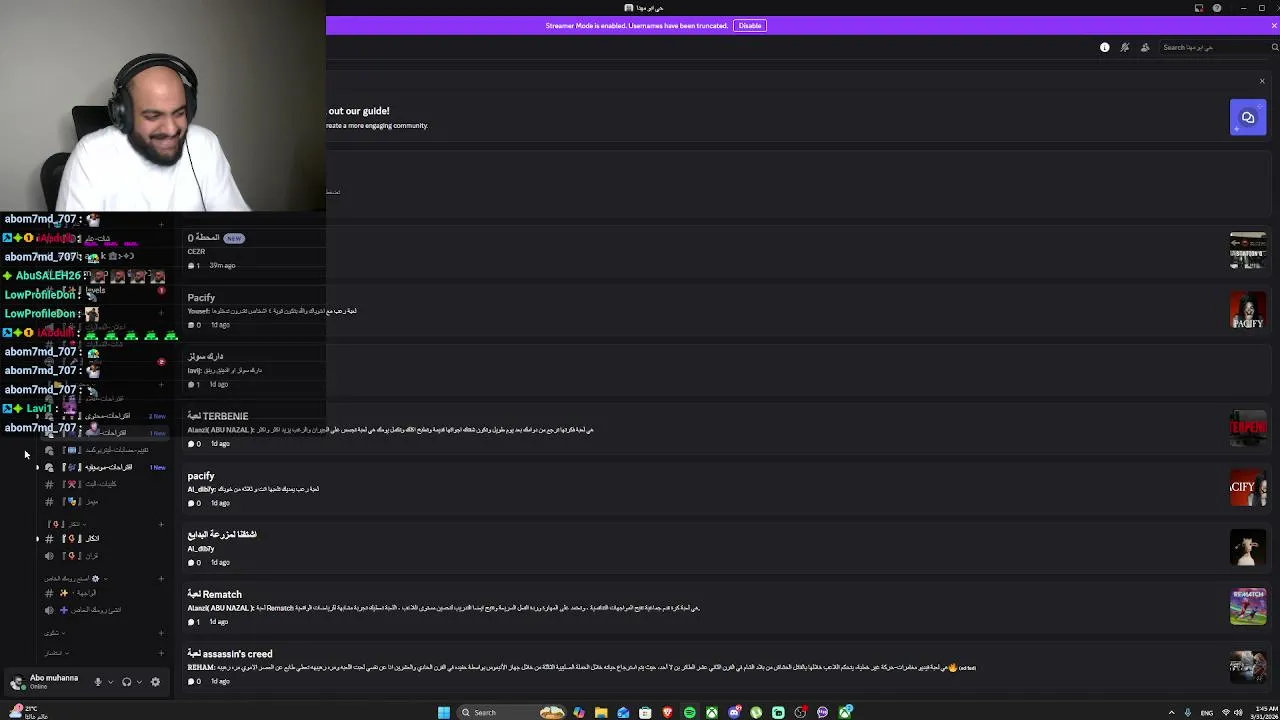Collapse the private rooms category with gear emoji
Screen dimensions: 1280x720
(75, 579)
